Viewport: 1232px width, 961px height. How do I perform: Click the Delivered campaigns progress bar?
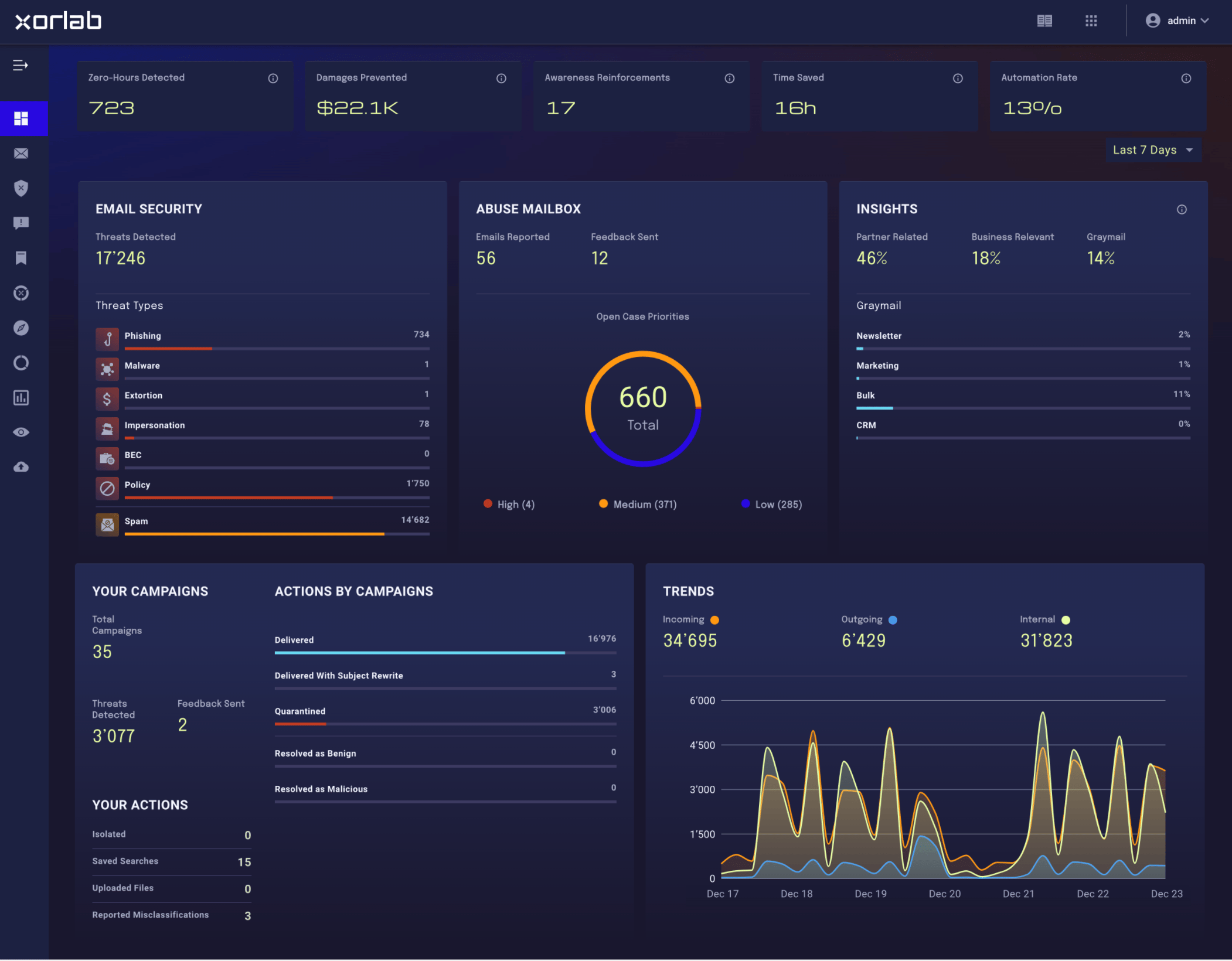coord(445,653)
